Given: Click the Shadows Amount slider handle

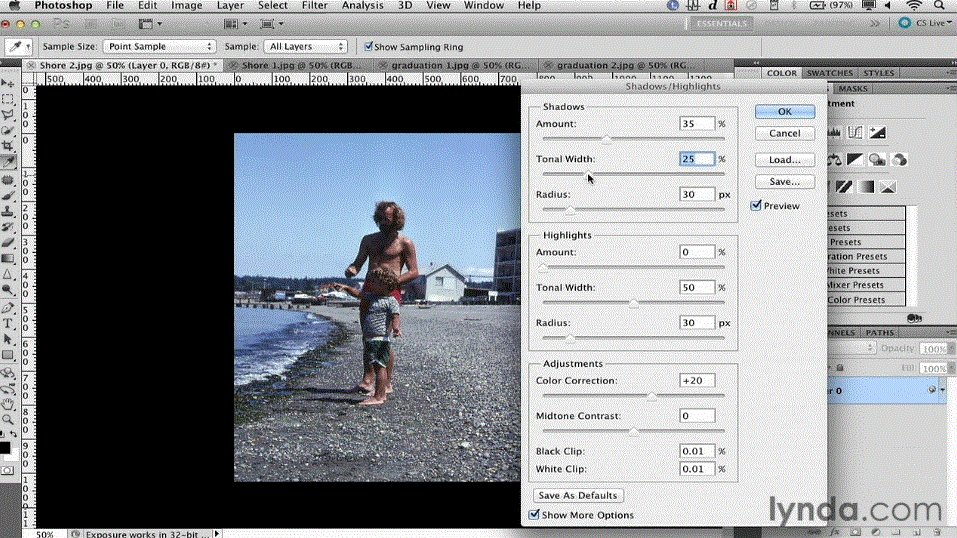Looking at the screenshot, I should click(606, 140).
